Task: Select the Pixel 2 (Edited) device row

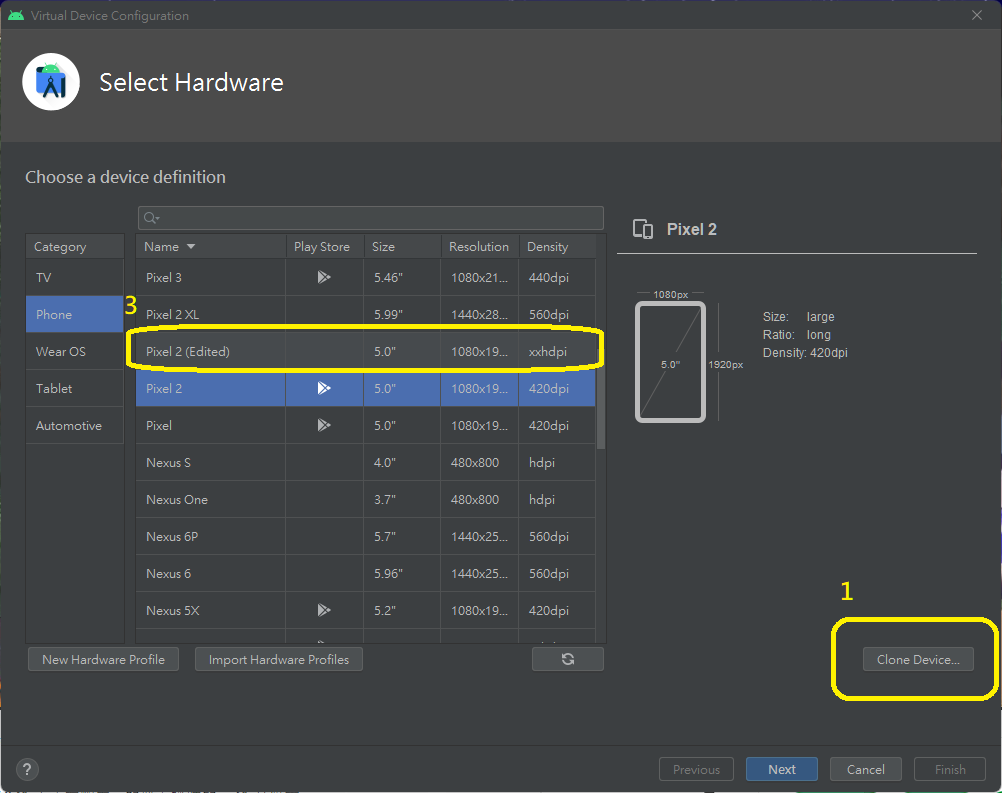Action: pyautogui.click(x=366, y=351)
